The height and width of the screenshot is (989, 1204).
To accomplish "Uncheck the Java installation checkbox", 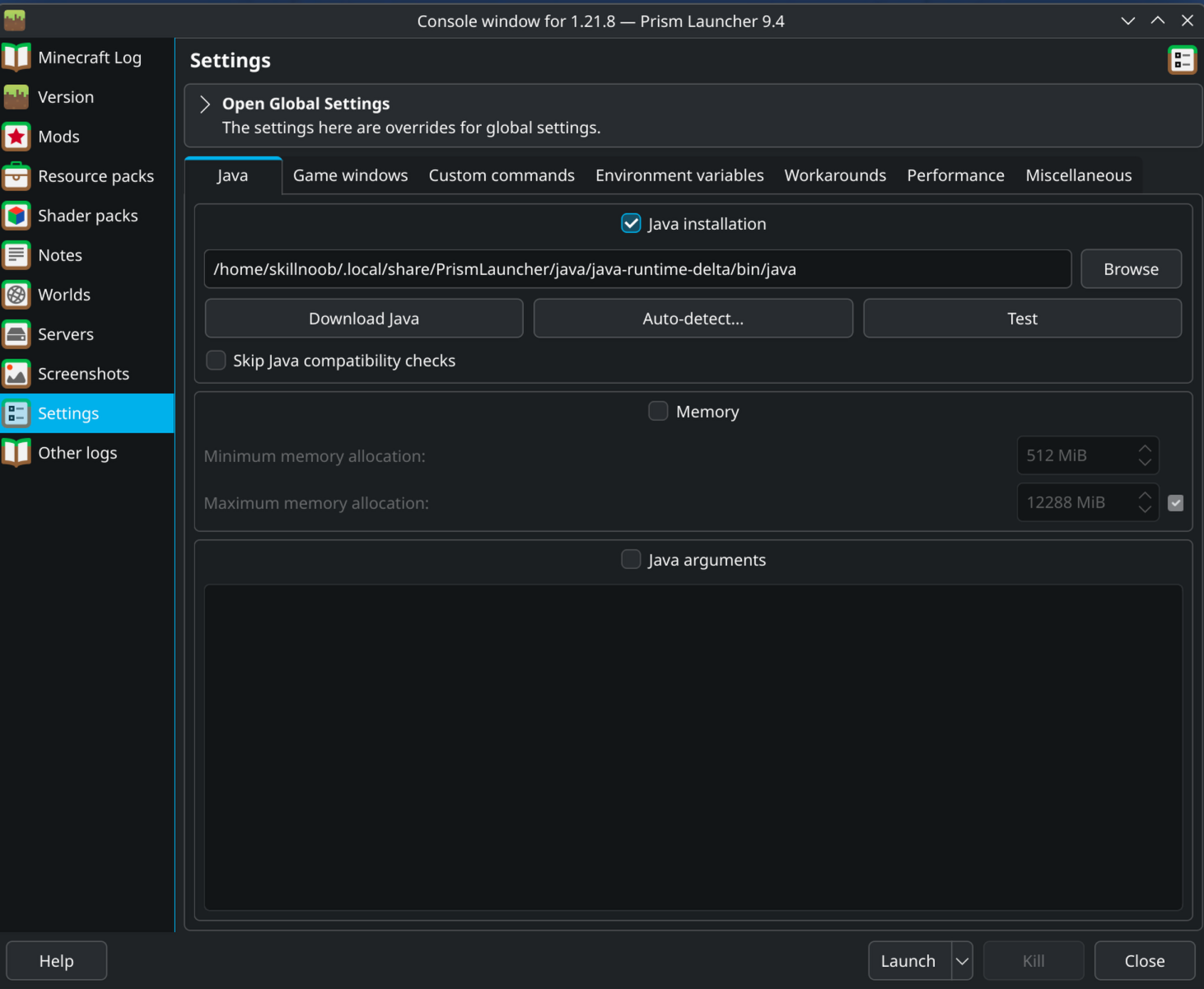I will pyautogui.click(x=631, y=223).
